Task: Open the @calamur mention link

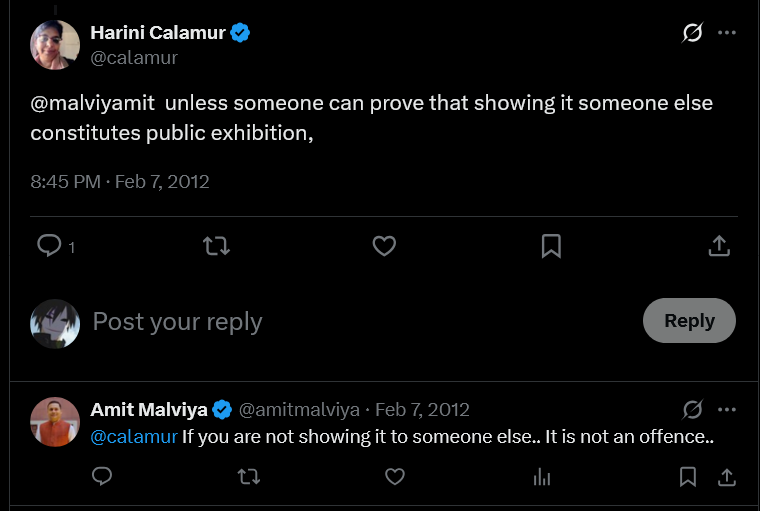Action: [x=134, y=437]
